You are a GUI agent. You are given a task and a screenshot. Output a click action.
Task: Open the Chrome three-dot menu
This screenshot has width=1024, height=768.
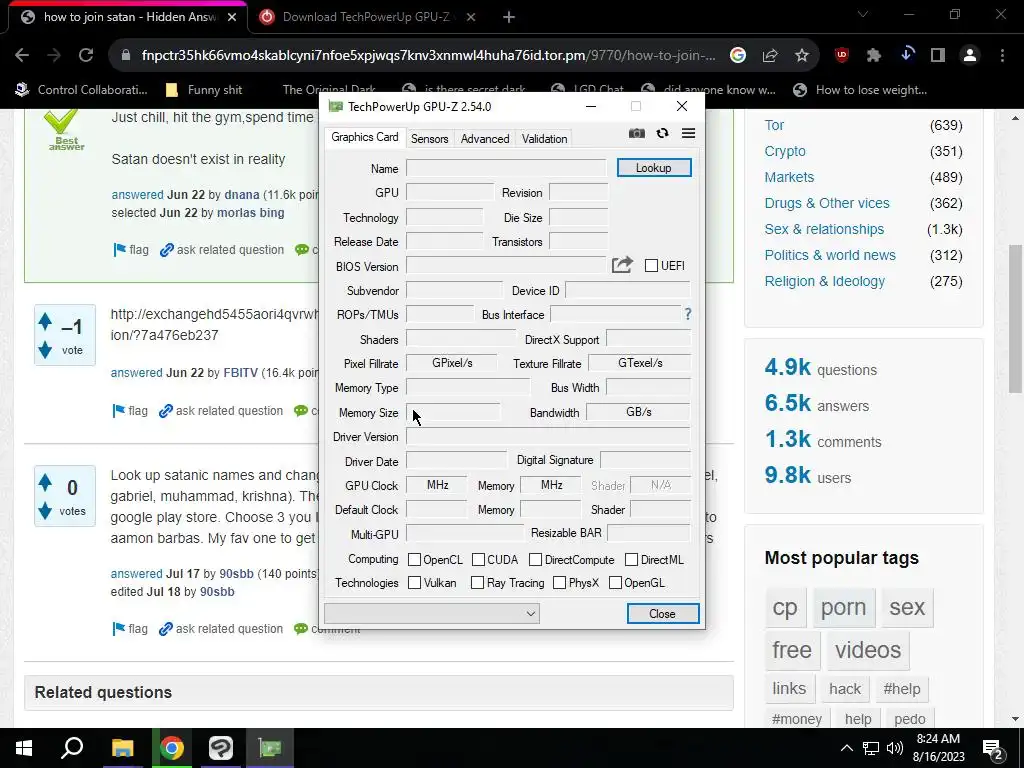1002,56
